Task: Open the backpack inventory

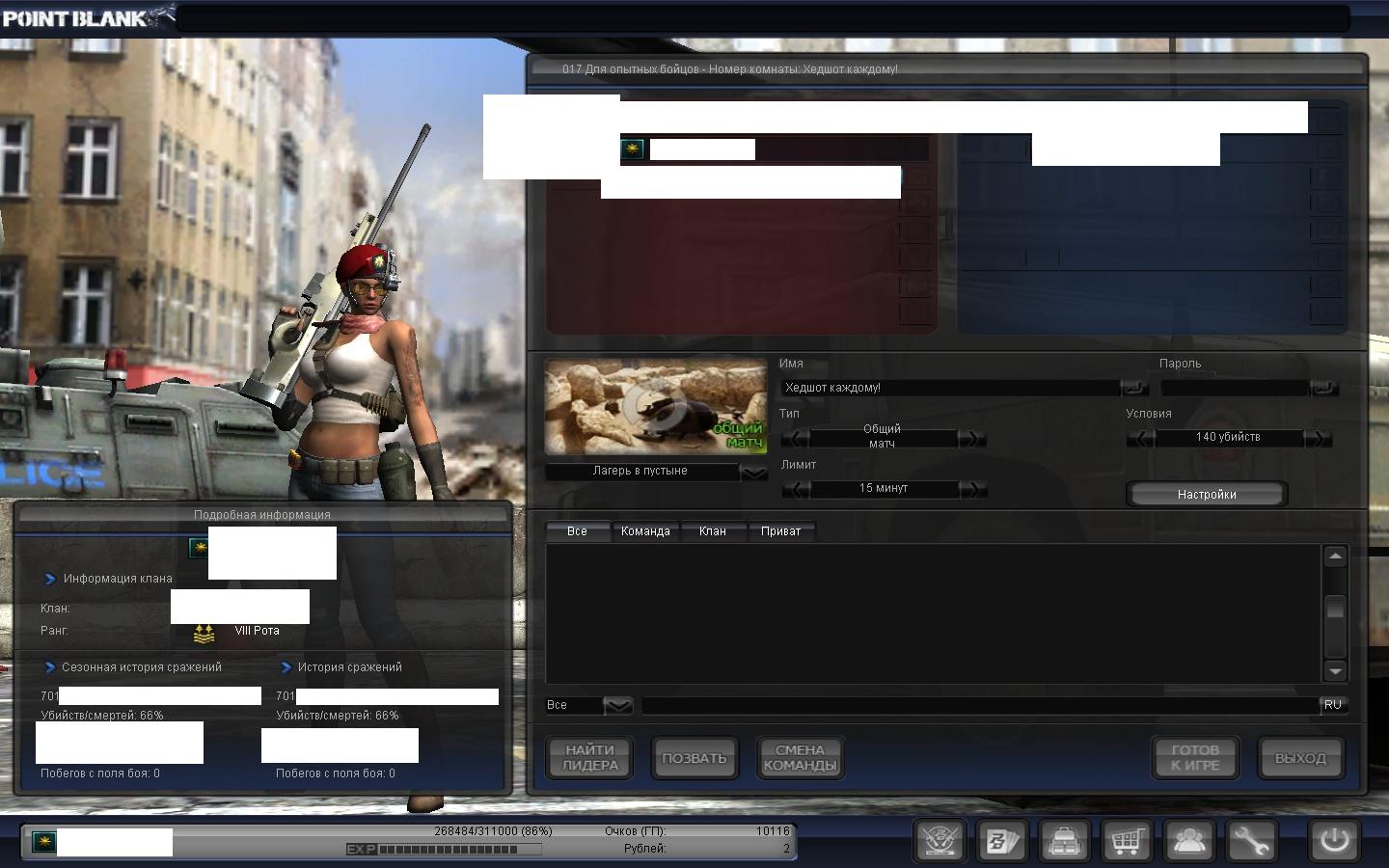Action: point(1065,841)
